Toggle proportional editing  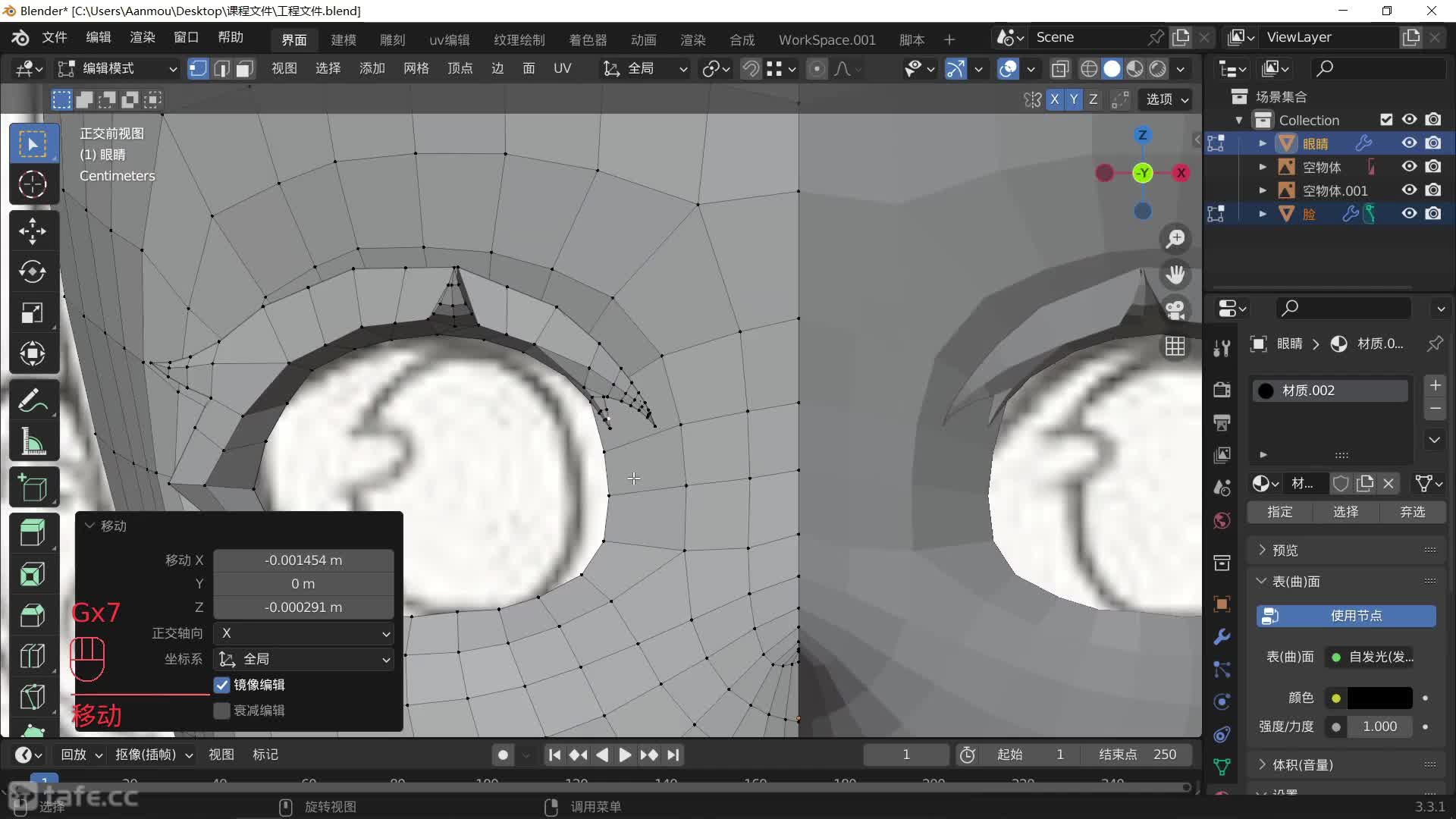click(x=817, y=69)
